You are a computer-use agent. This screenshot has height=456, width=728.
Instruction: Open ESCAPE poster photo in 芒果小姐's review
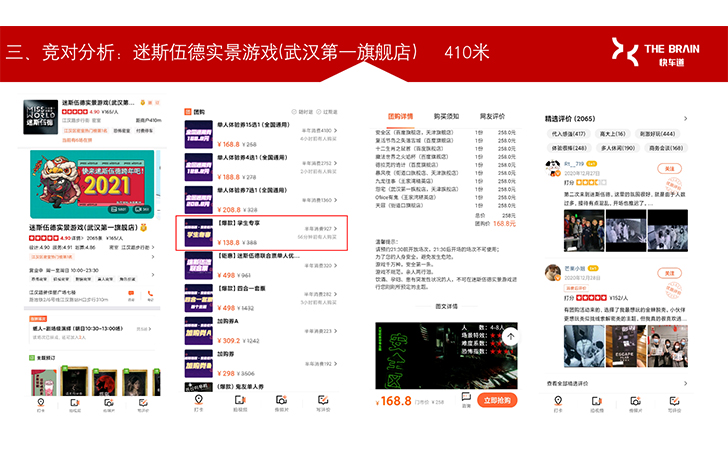point(625,346)
